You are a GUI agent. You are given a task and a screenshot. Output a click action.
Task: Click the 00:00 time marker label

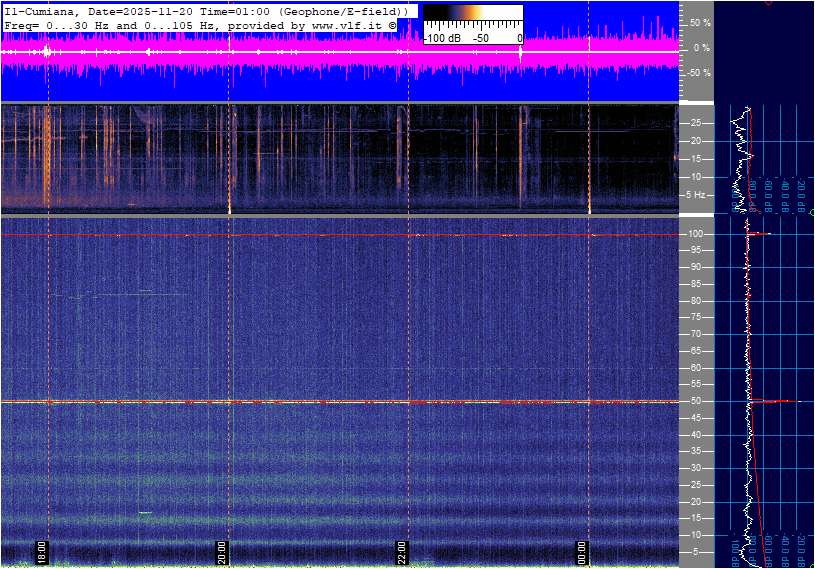click(582, 552)
